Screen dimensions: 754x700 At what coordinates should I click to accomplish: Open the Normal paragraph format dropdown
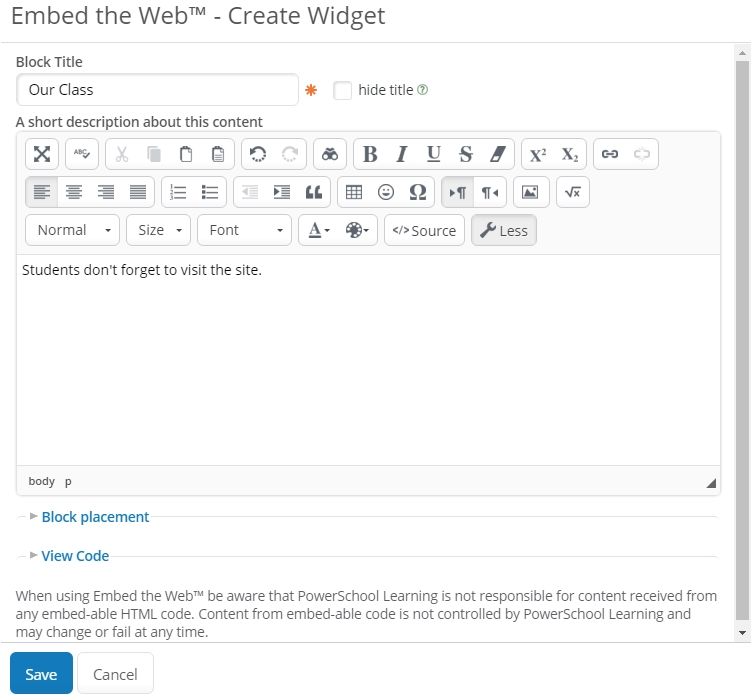[72, 230]
